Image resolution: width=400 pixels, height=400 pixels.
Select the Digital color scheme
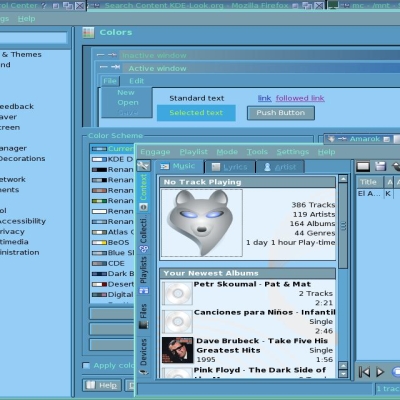113,295
